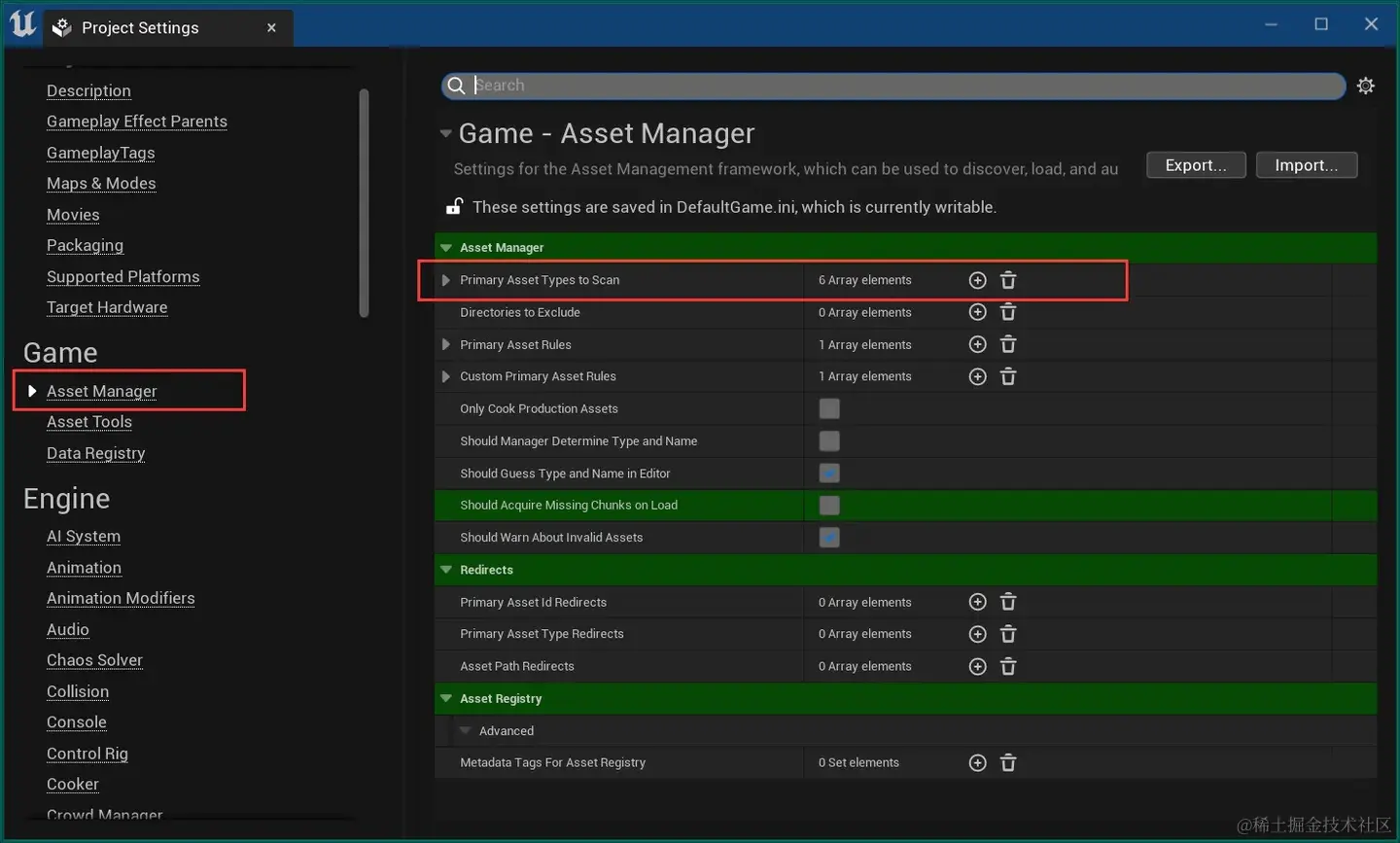Expand Custom Primary Asset Rules row
This screenshot has width=1400, height=843.
point(446,376)
